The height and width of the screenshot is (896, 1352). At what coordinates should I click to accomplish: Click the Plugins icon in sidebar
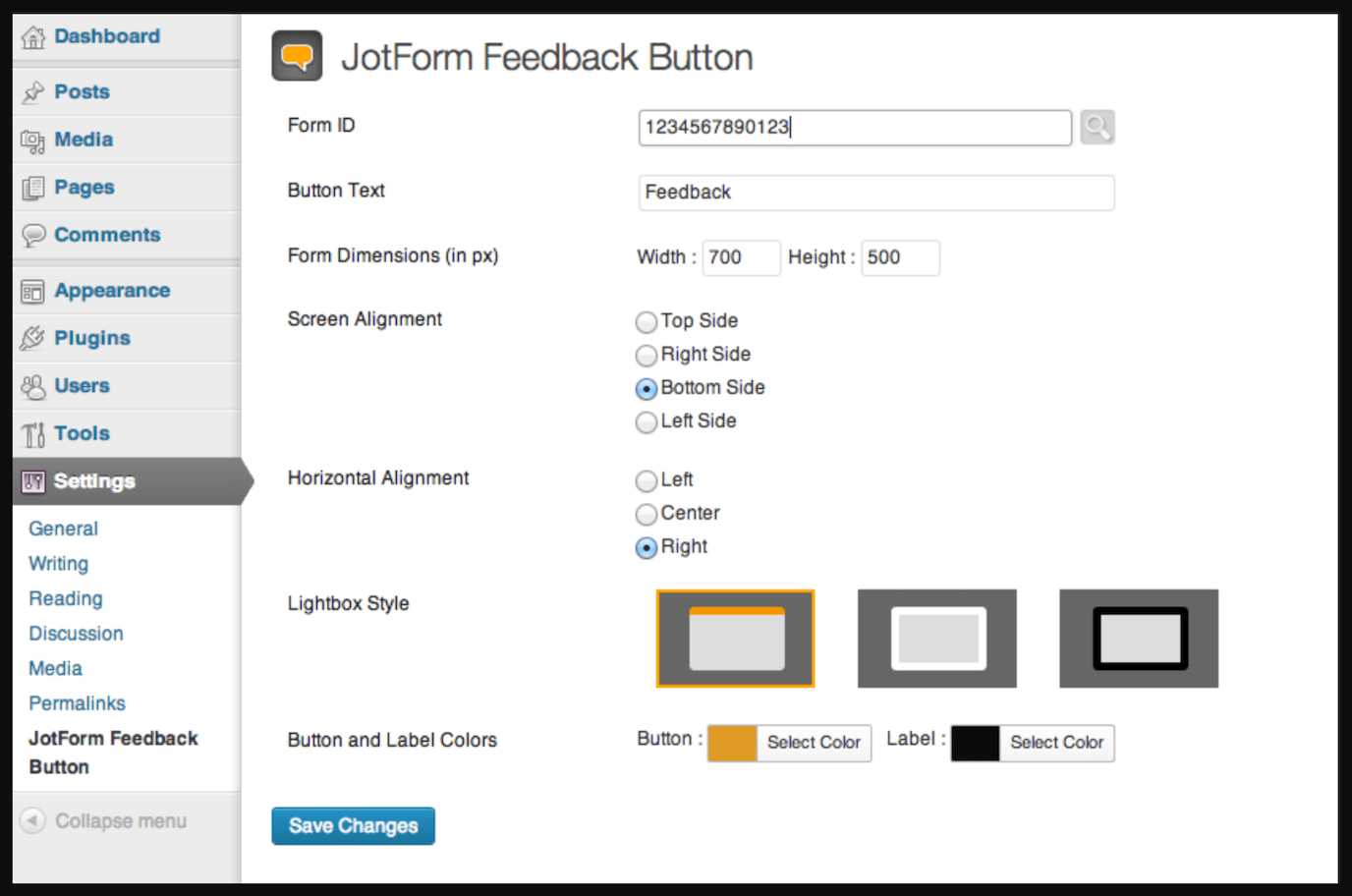pos(32,337)
